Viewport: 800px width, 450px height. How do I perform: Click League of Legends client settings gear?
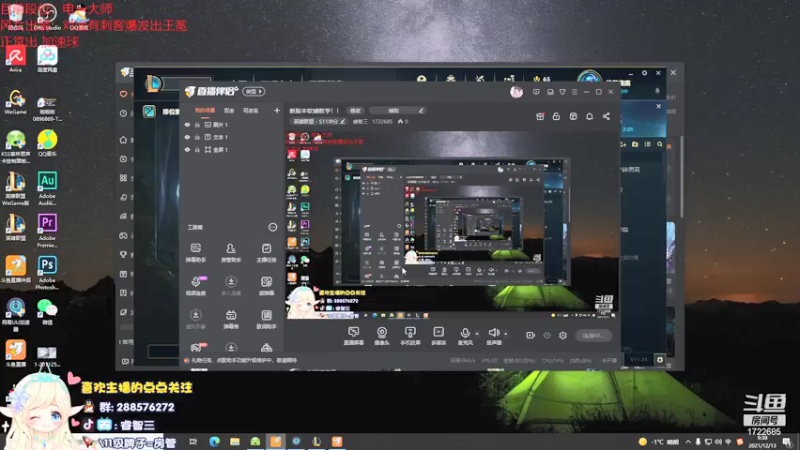coord(644,73)
